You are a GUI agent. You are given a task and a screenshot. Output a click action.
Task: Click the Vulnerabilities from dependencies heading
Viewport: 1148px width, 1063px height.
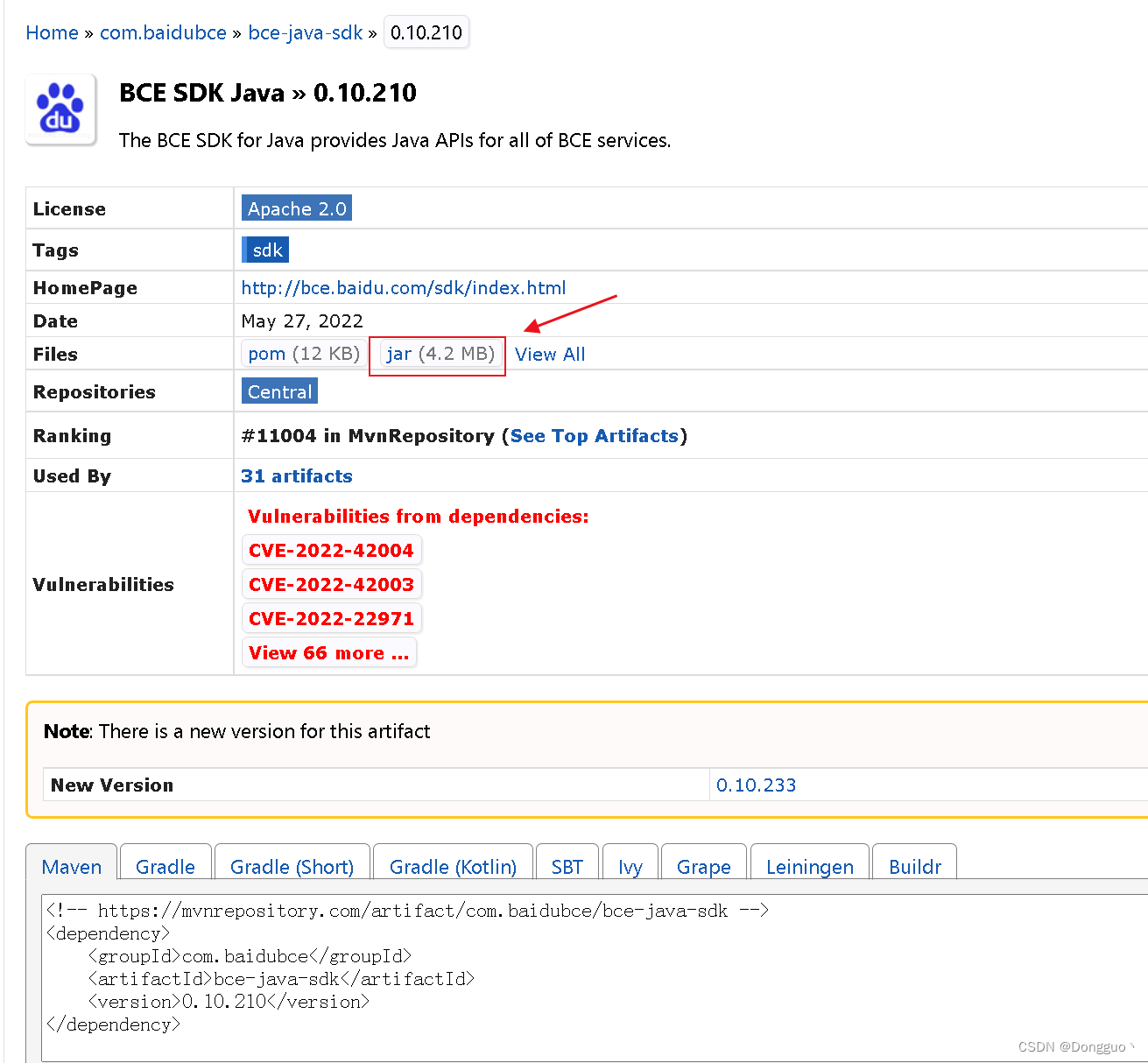(x=419, y=517)
